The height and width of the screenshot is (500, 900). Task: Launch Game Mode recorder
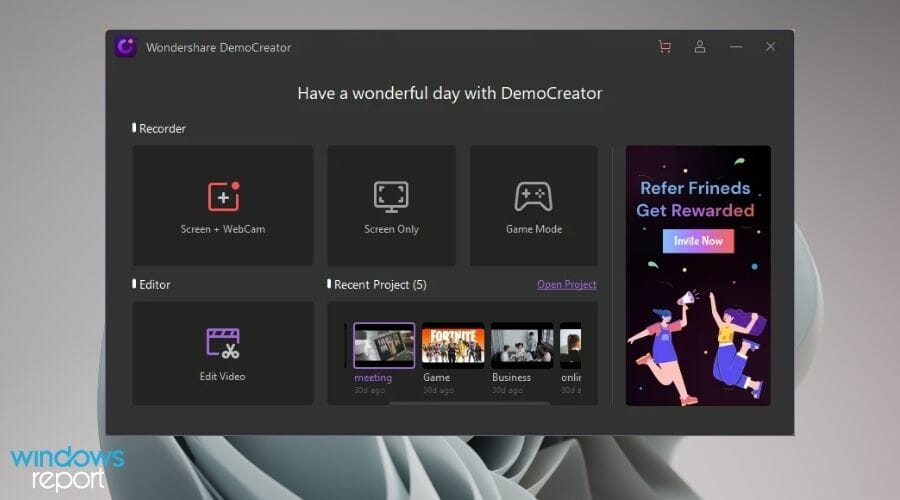534,206
